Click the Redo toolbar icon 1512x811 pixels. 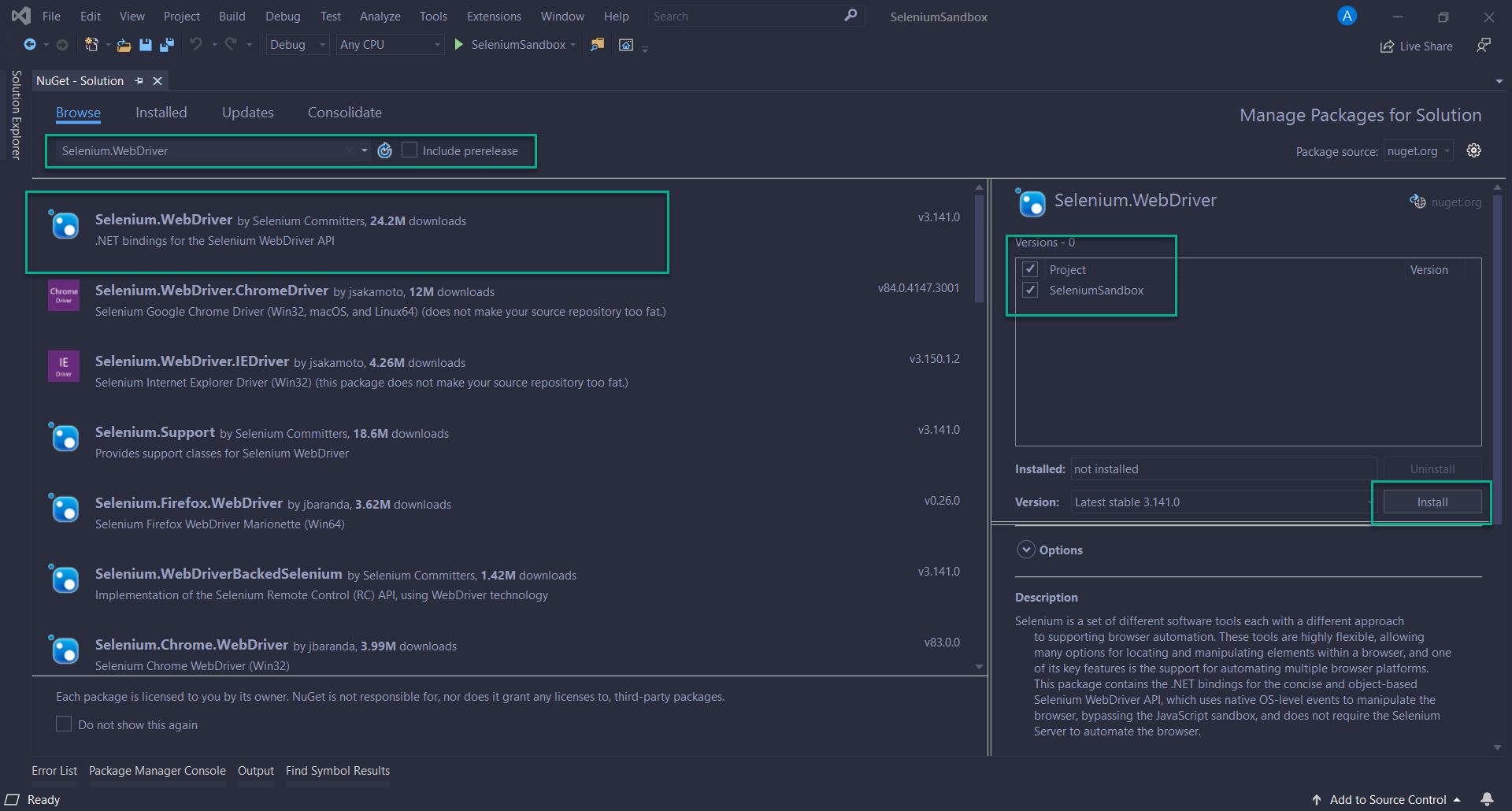pos(231,45)
